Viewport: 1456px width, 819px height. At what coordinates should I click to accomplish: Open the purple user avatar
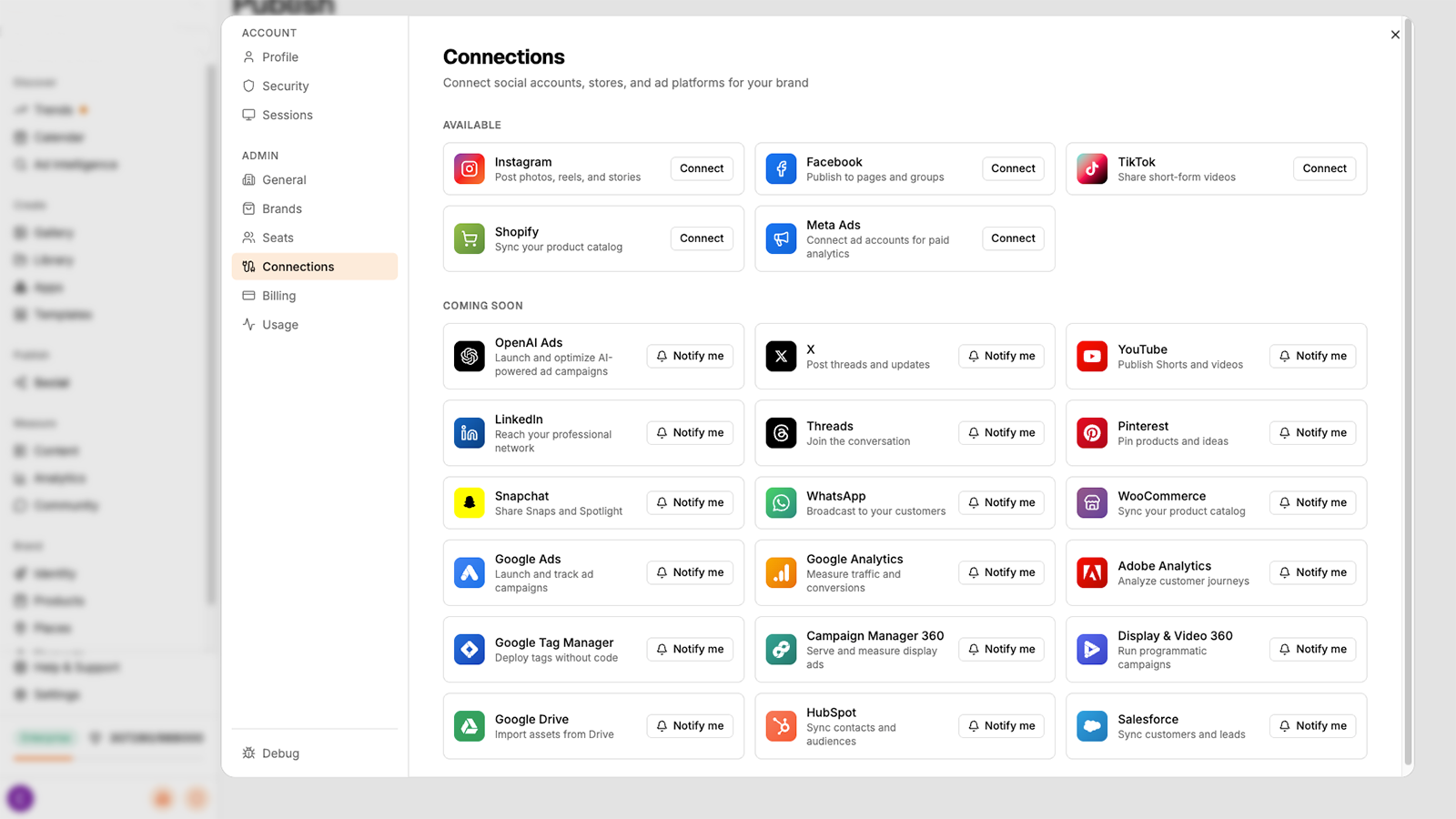tap(20, 799)
